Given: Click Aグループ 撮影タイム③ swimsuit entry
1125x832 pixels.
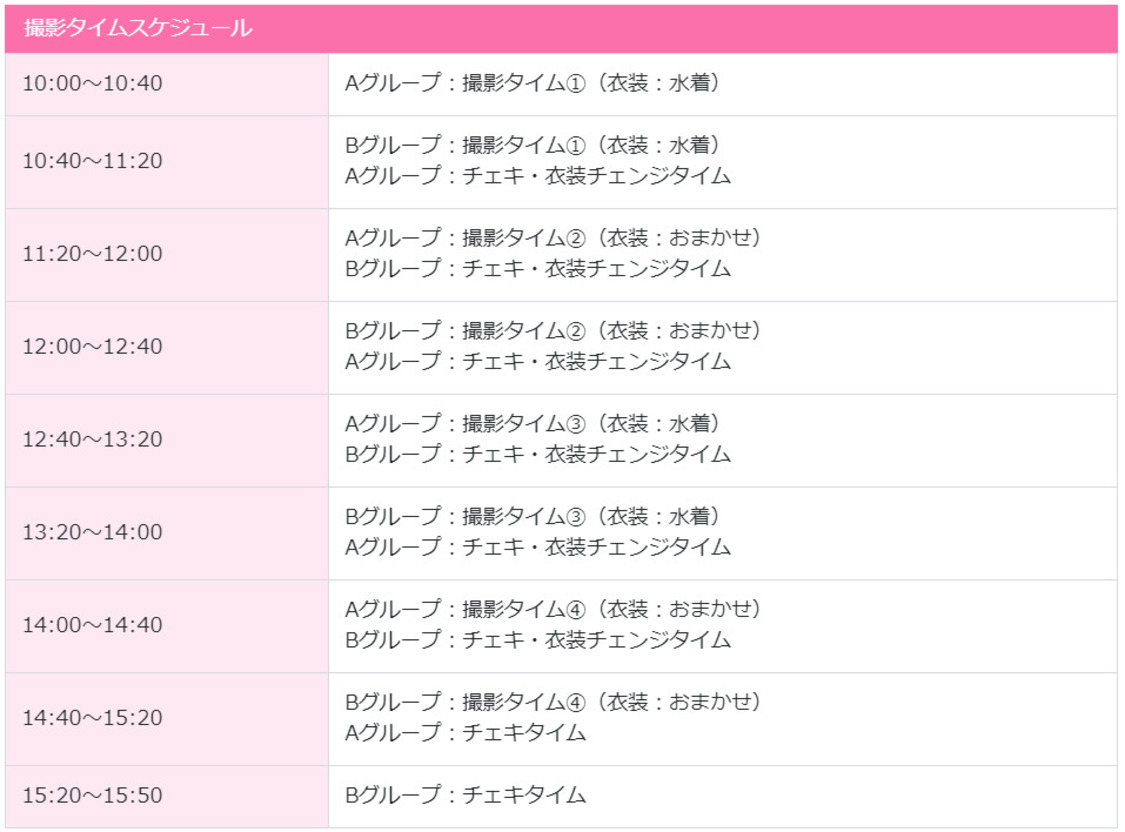Looking at the screenshot, I should coord(532,425).
